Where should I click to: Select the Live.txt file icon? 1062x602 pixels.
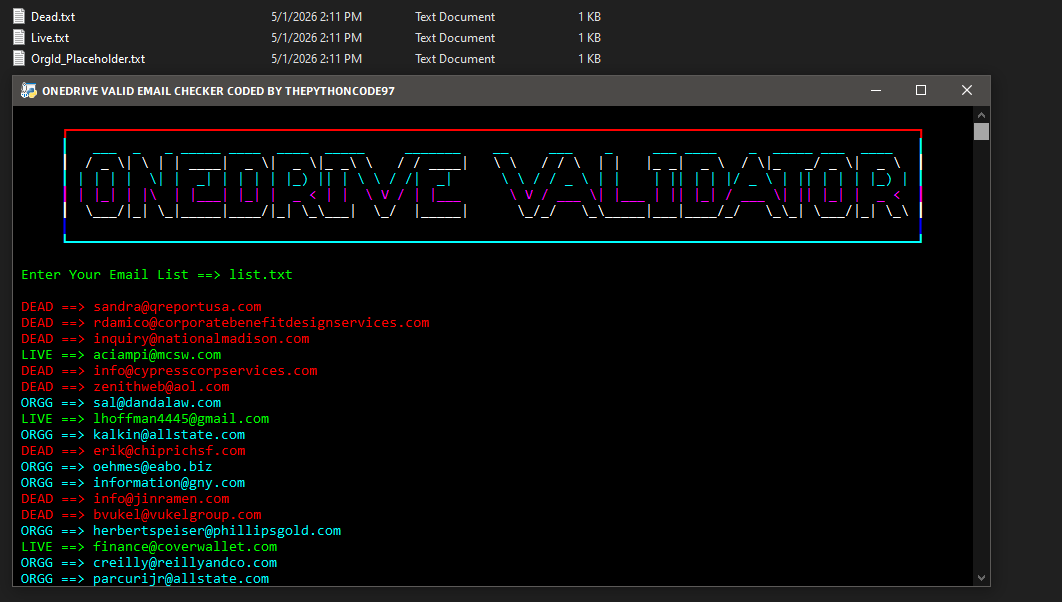click(x=19, y=37)
